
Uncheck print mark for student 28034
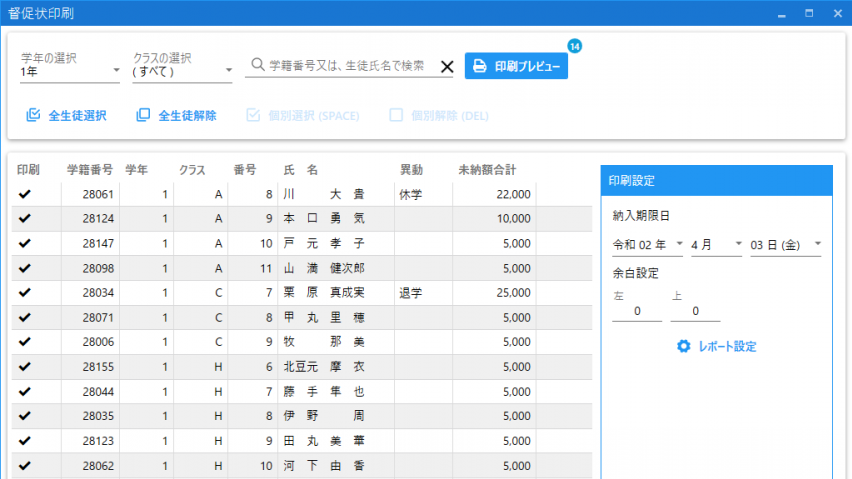[25, 292]
